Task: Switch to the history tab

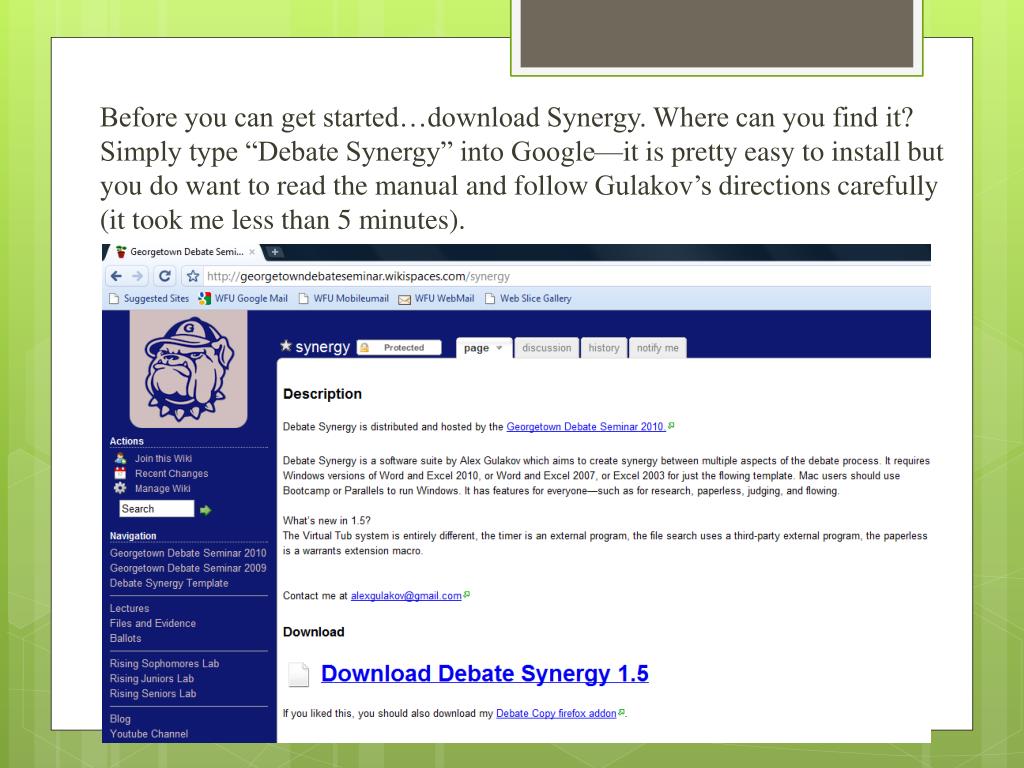Action: pos(603,348)
